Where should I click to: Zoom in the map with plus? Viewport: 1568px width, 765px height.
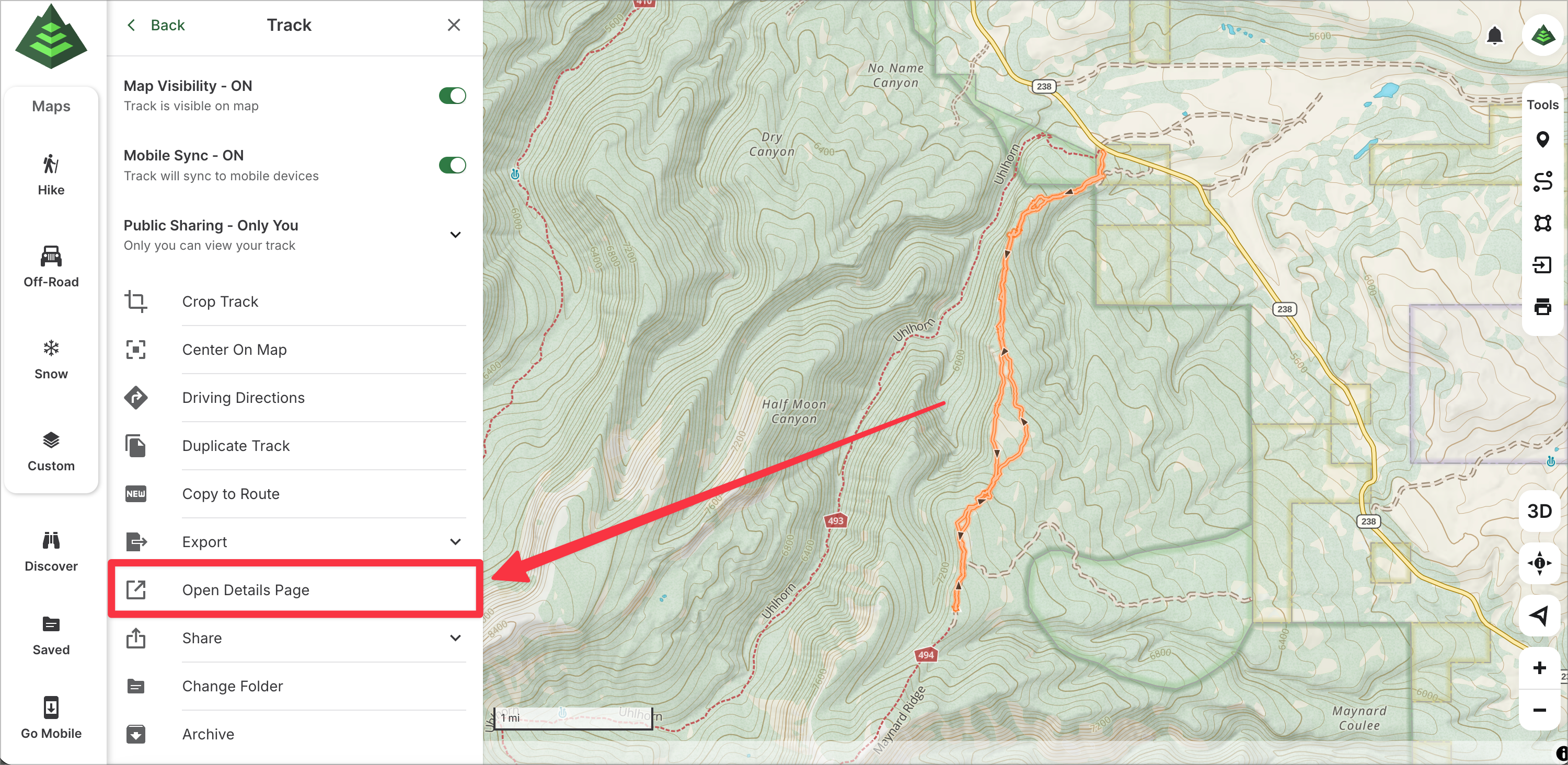1539,668
